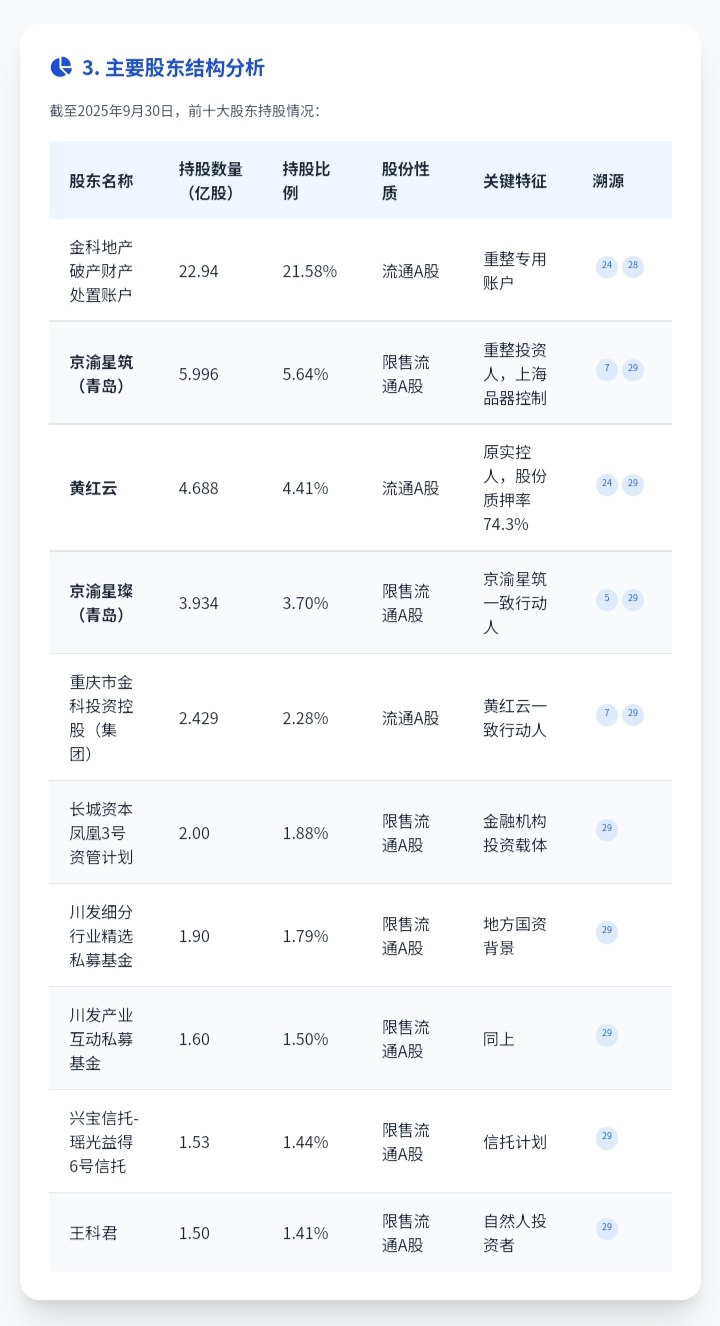
Task: Open citation 29 for 川发产业互动私募基金
Action: pyautogui.click(x=607, y=1035)
